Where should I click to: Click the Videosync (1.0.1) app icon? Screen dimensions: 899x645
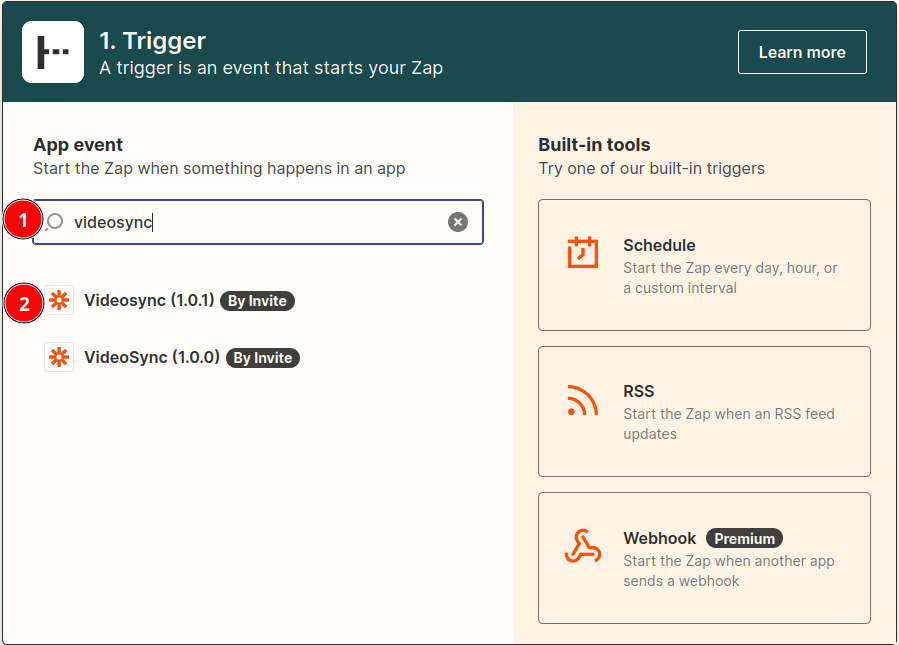59,300
